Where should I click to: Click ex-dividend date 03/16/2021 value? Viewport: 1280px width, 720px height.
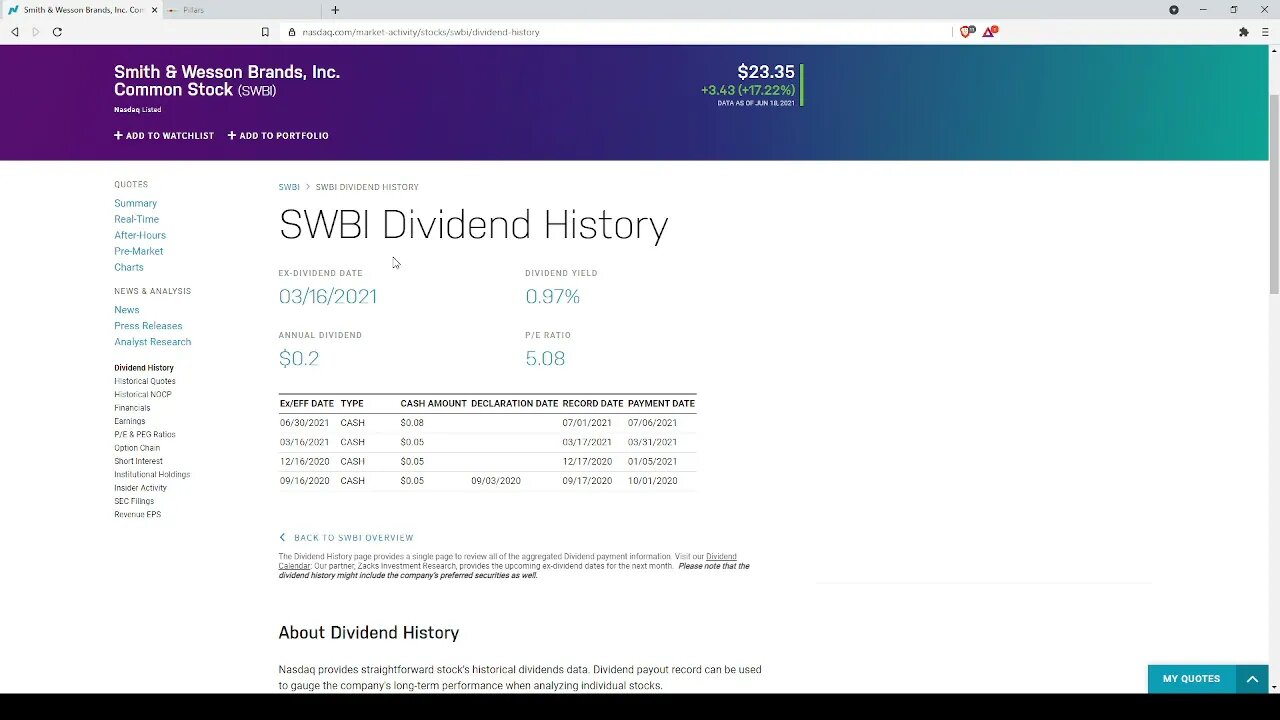point(328,297)
